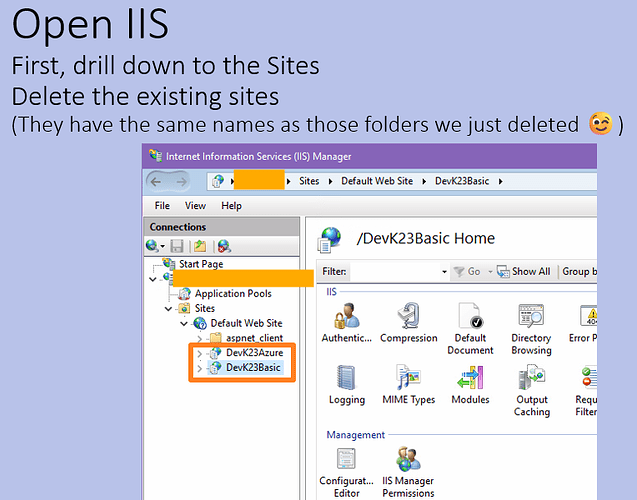Expand the aspnet_client folder node
Screen dimensions: 637x500
click(x=199, y=338)
